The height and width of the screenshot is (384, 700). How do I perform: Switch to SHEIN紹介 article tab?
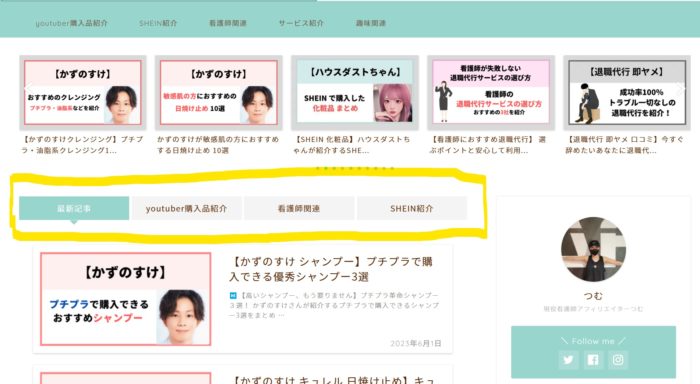[412, 208]
